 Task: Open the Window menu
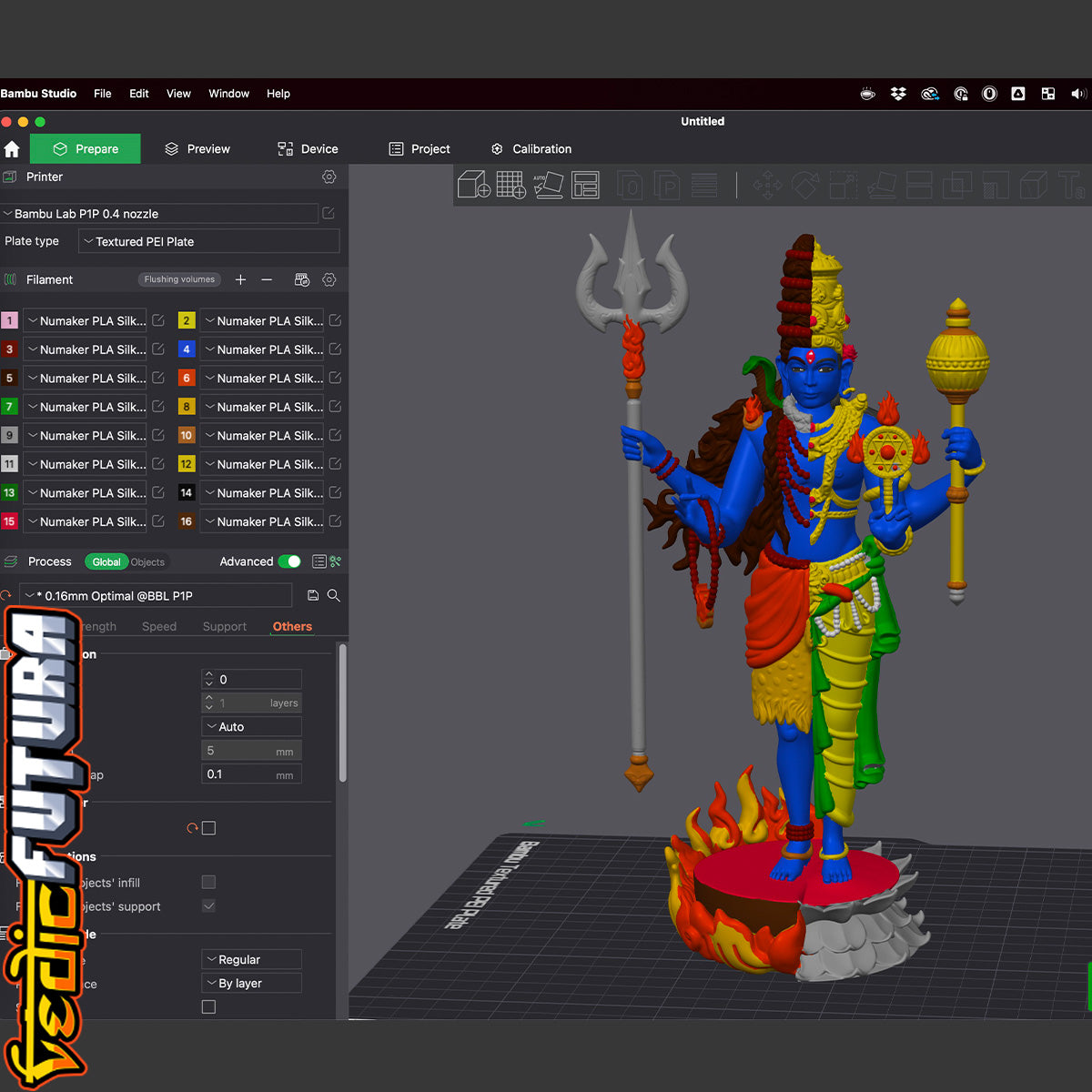coord(228,94)
